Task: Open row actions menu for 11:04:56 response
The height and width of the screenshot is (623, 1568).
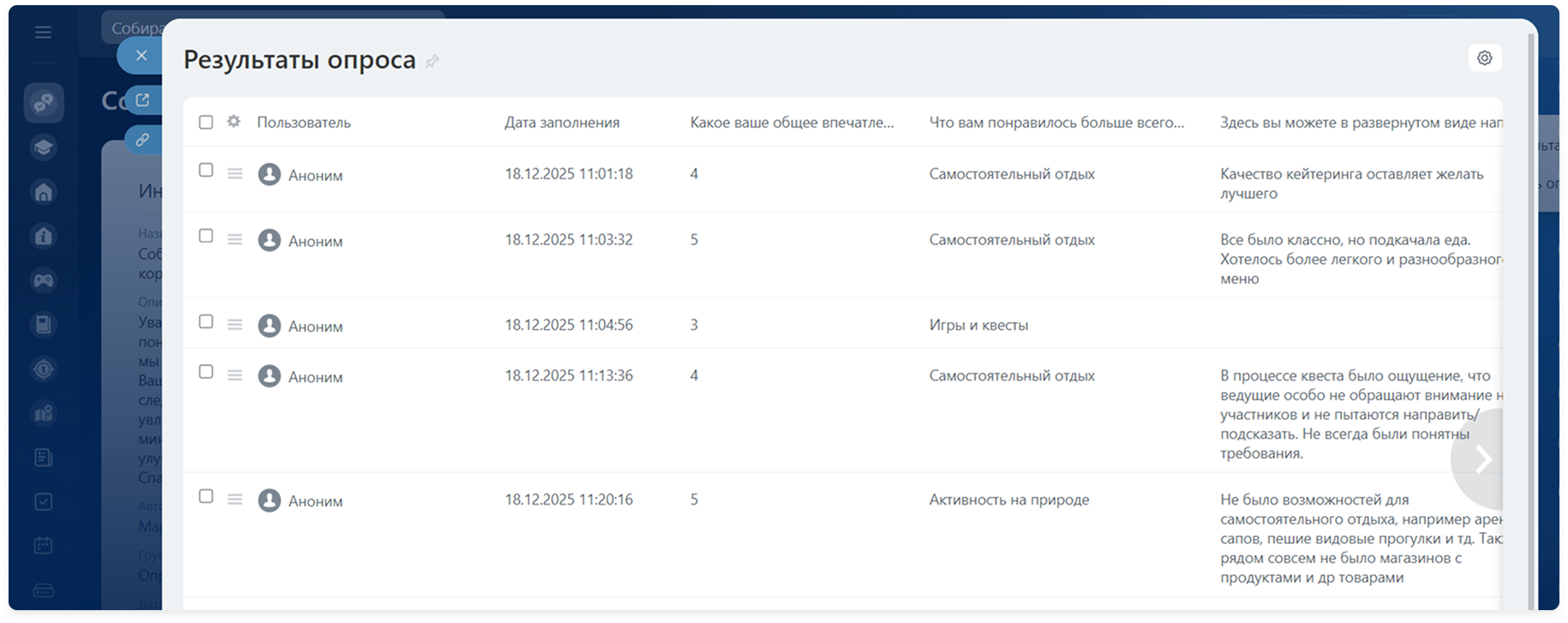Action: [x=235, y=325]
